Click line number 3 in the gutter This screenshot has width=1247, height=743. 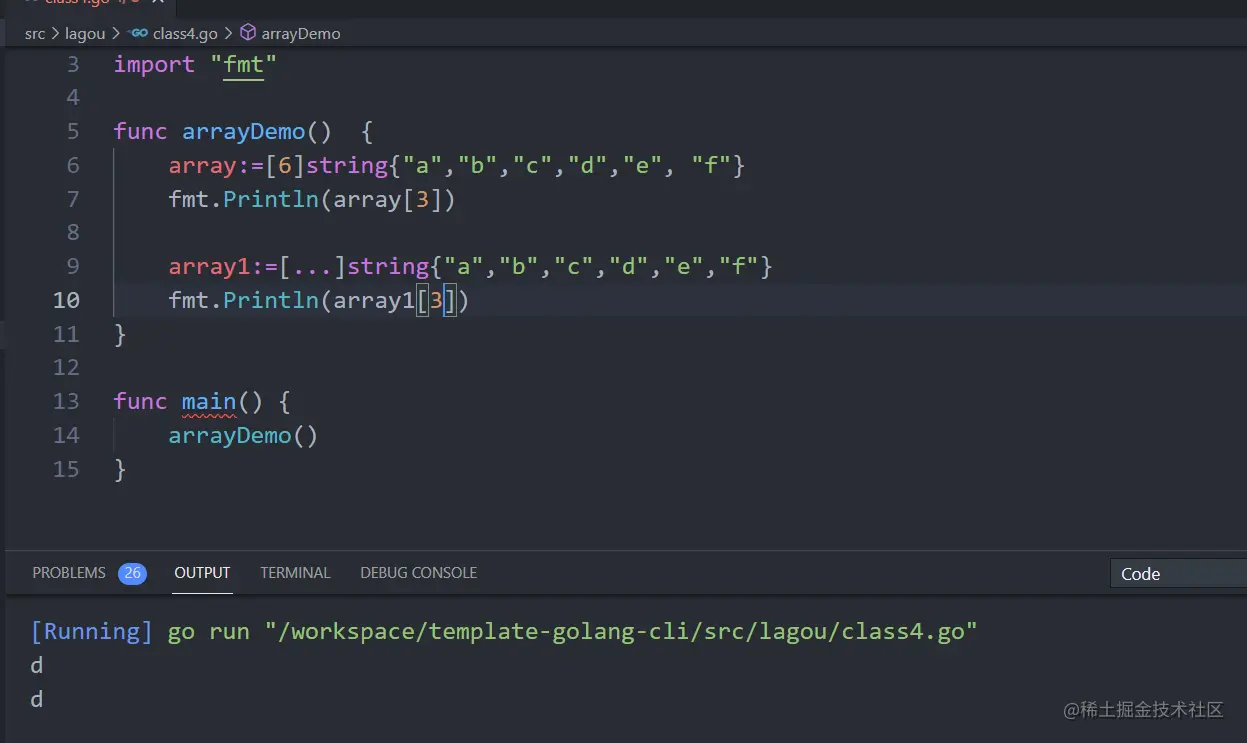(72, 65)
